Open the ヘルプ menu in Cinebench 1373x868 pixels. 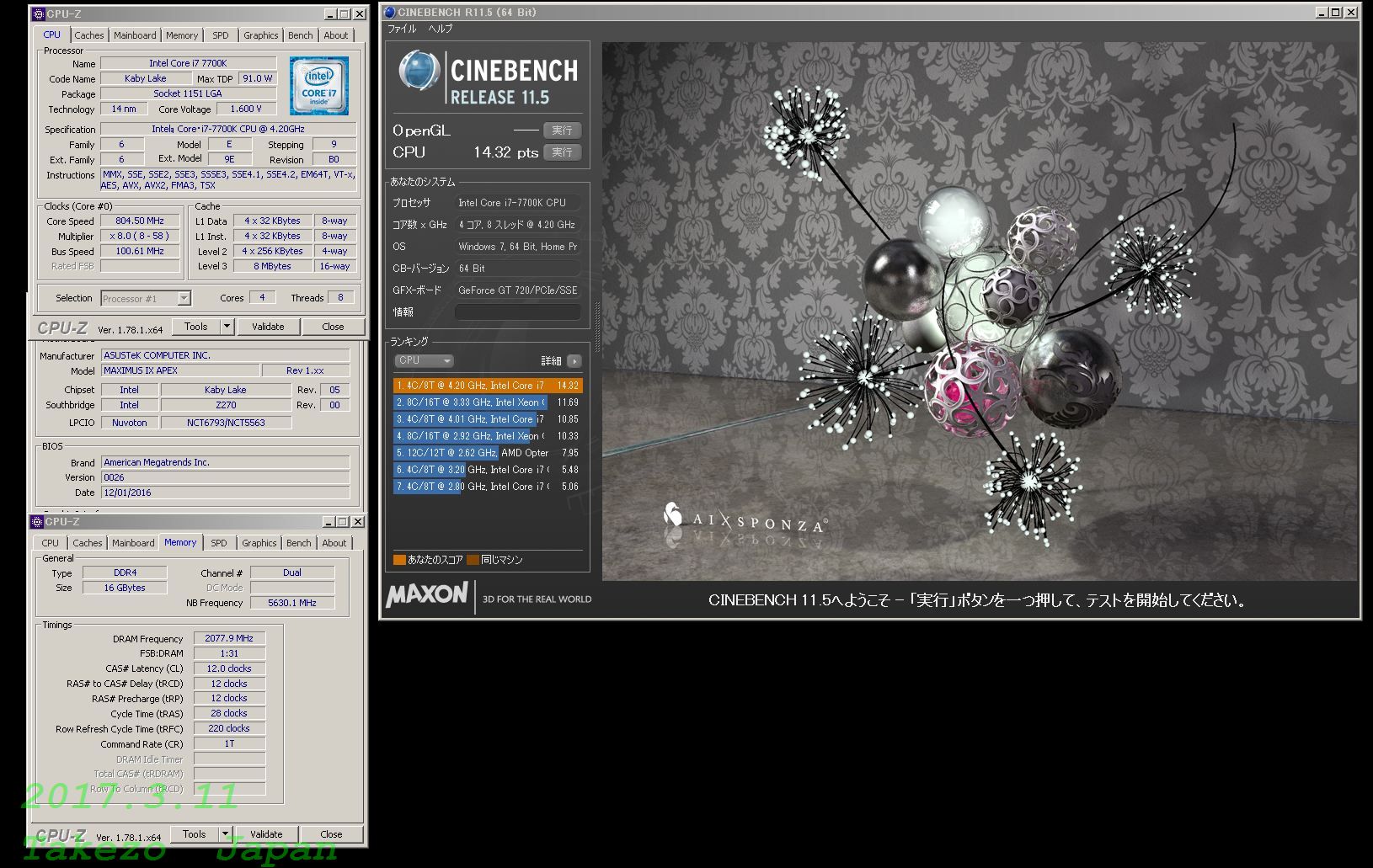440,29
